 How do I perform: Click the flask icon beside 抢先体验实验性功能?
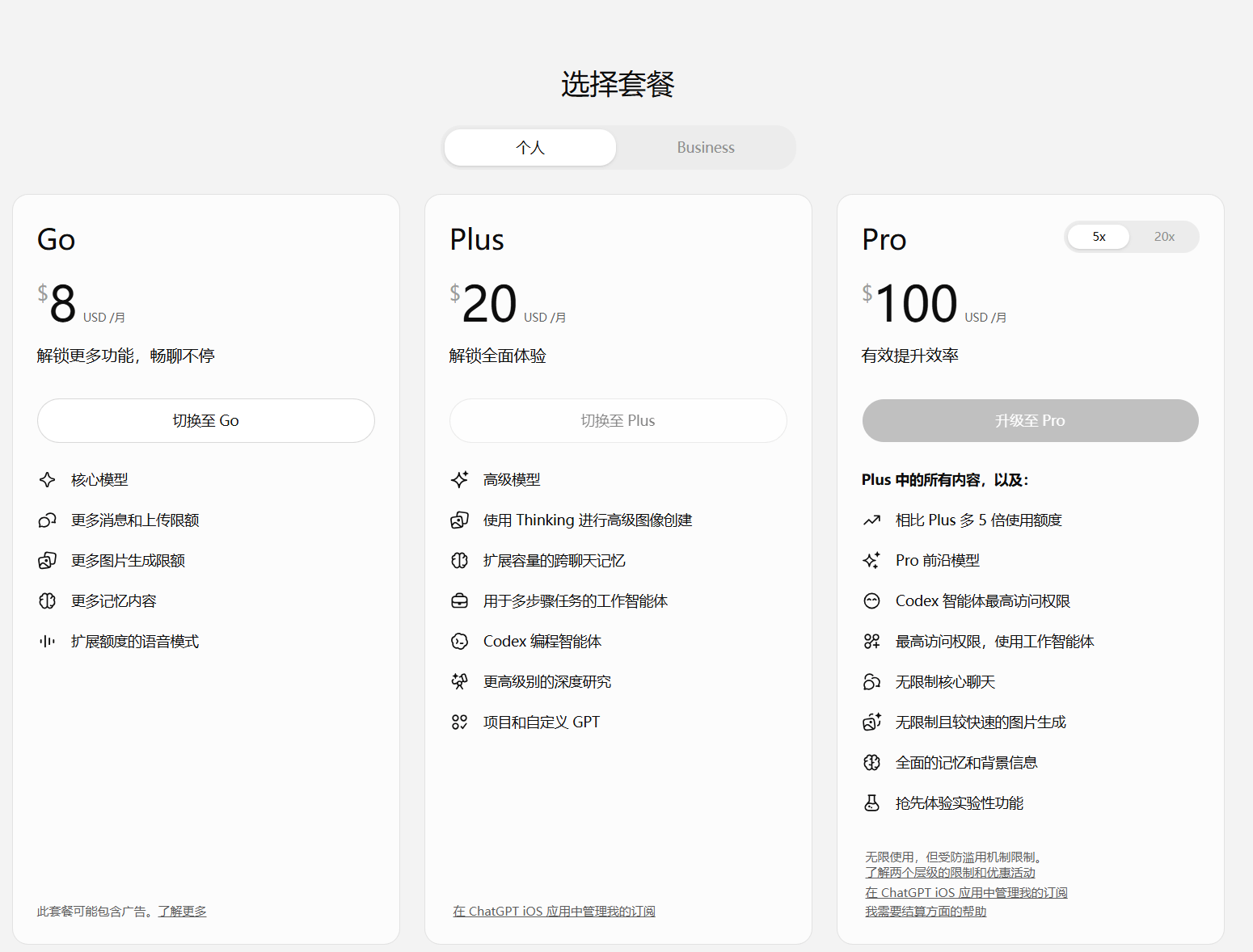[872, 803]
